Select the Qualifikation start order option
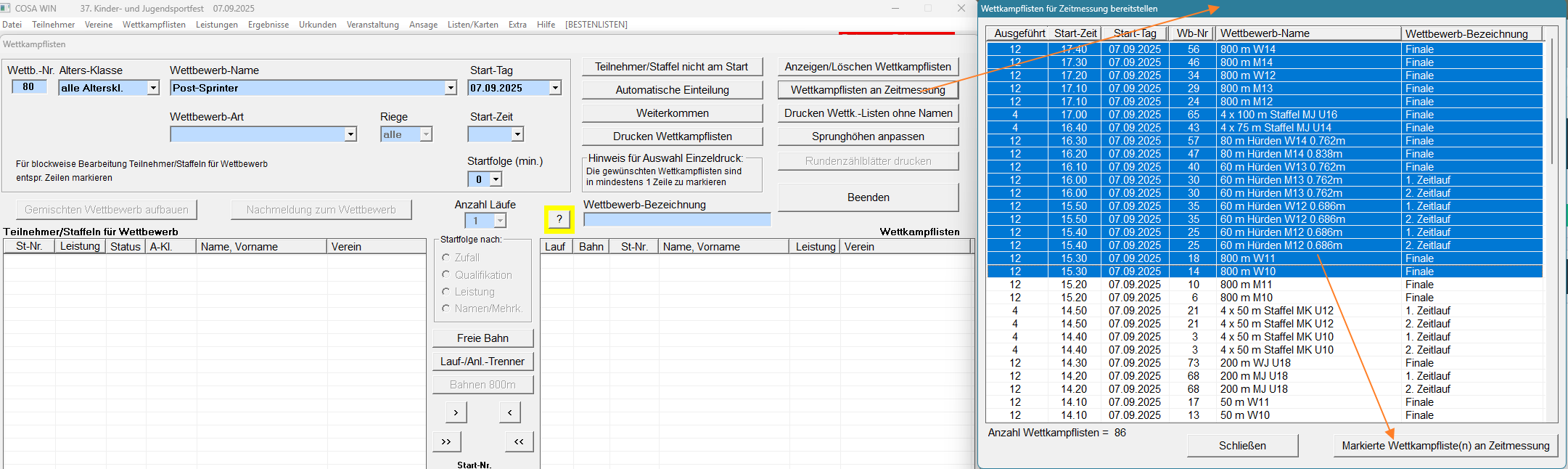This screenshot has height=469, width=1568. 446,274
